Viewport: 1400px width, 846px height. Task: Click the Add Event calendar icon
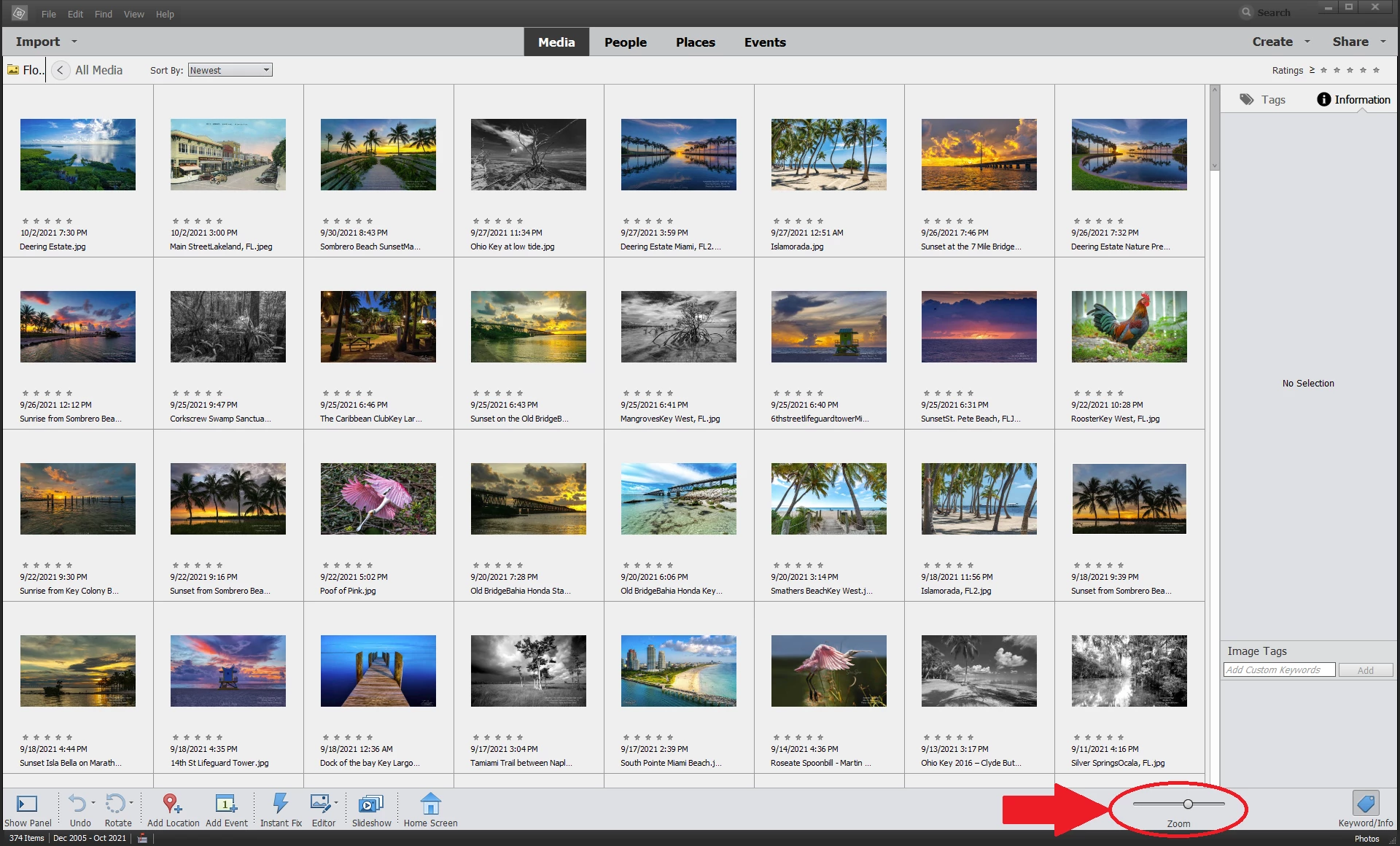(225, 804)
